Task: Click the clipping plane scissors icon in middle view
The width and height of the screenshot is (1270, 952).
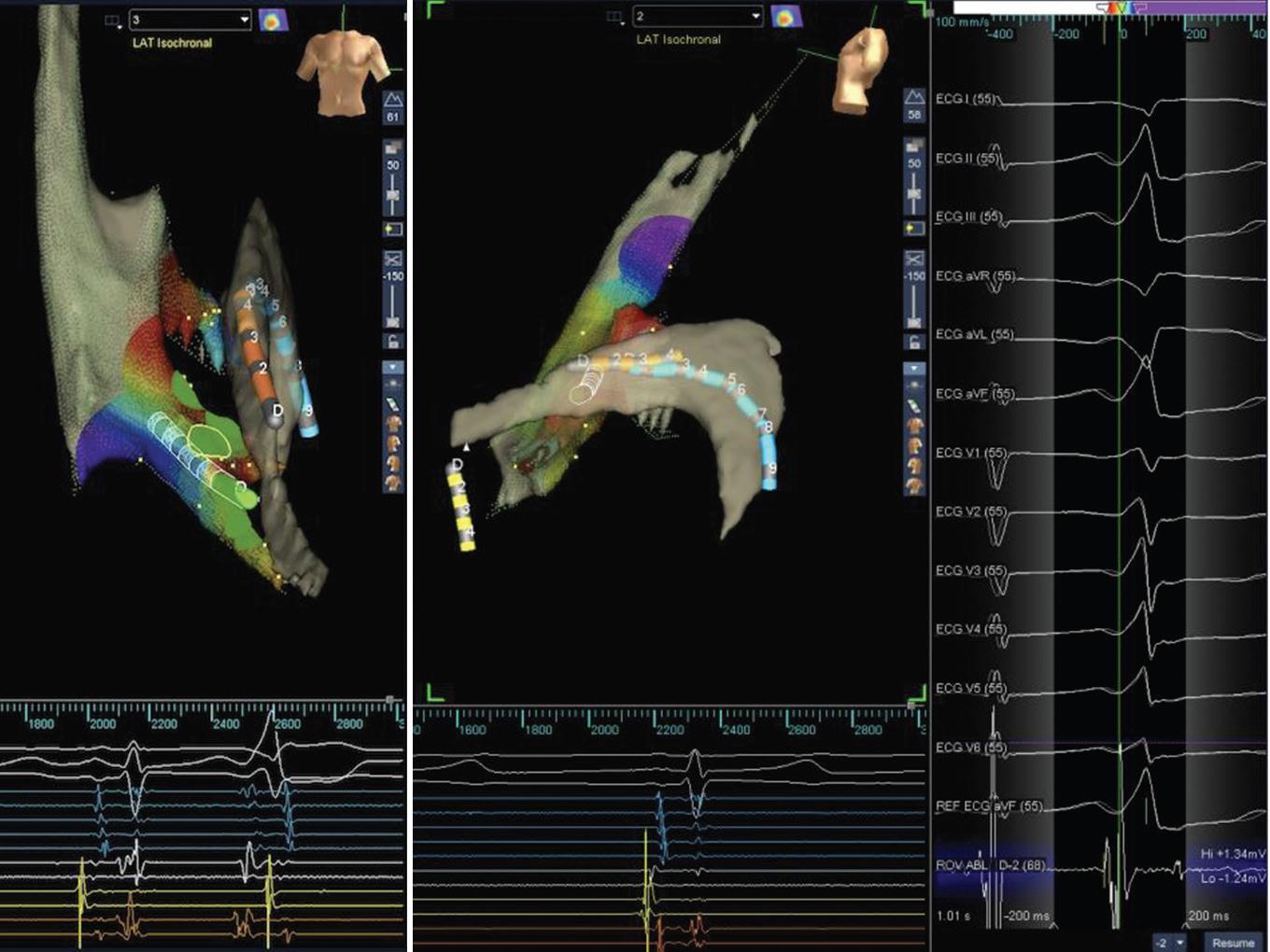Action: [914, 259]
